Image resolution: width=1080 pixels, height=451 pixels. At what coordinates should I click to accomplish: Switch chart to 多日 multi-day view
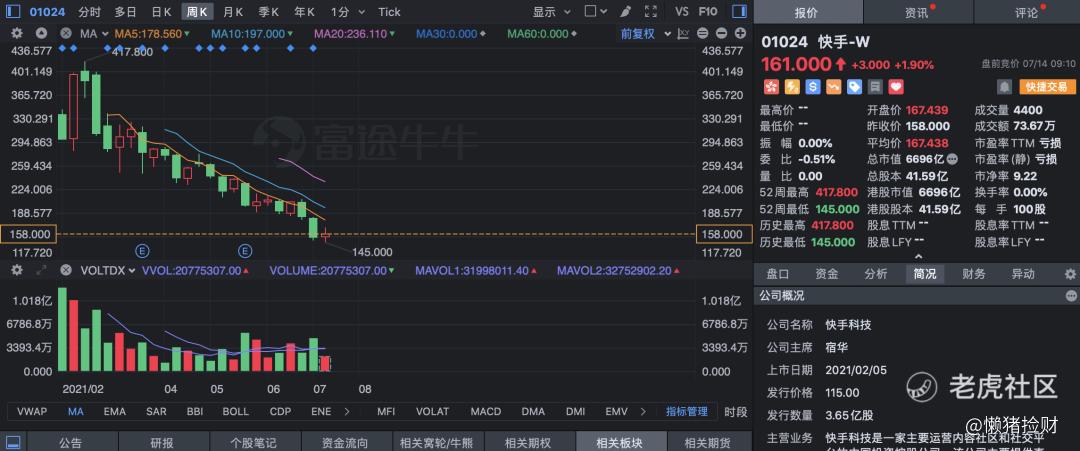click(125, 12)
